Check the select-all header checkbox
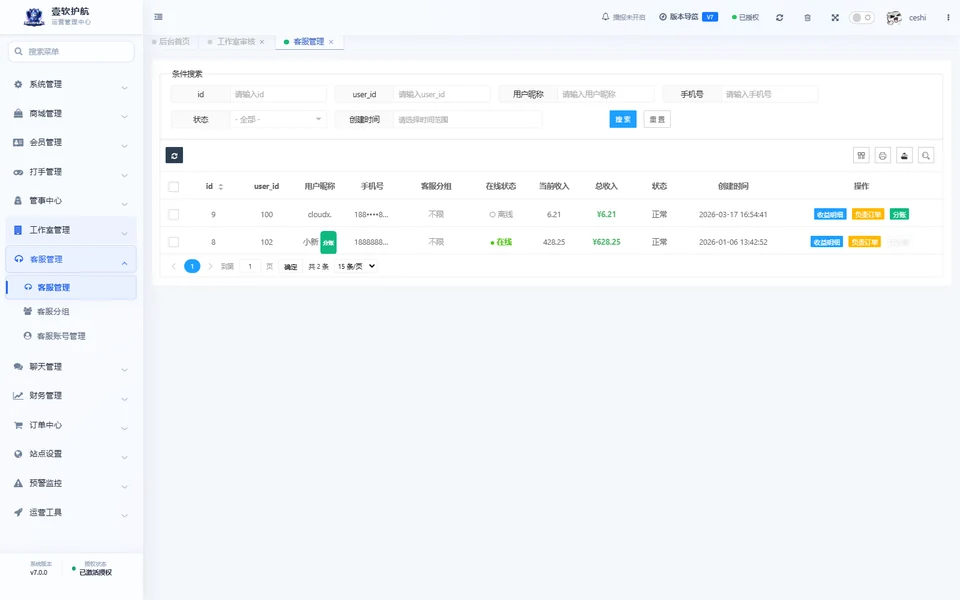The image size is (960, 600). tap(174, 187)
